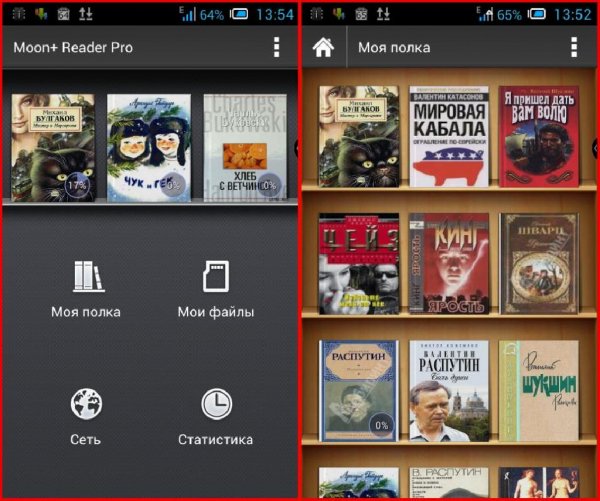Open the Я пришел дать вам волю book

pyautogui.click(x=539, y=136)
